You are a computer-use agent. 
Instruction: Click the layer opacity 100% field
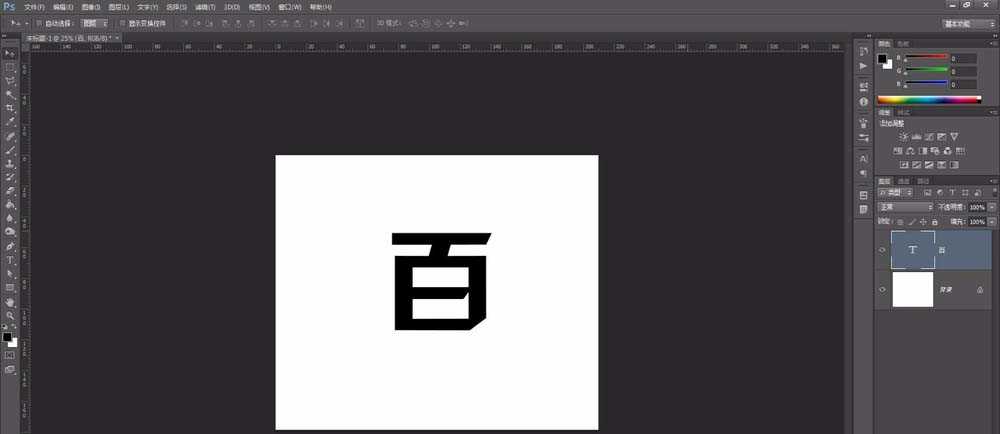(x=976, y=206)
